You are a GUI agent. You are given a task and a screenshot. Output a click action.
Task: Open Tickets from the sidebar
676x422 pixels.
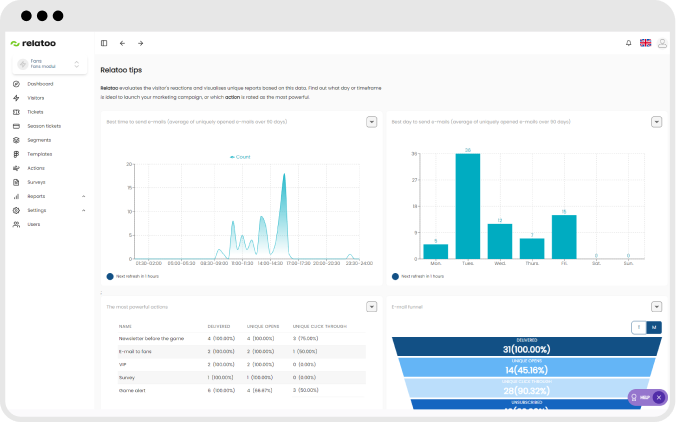tap(35, 112)
